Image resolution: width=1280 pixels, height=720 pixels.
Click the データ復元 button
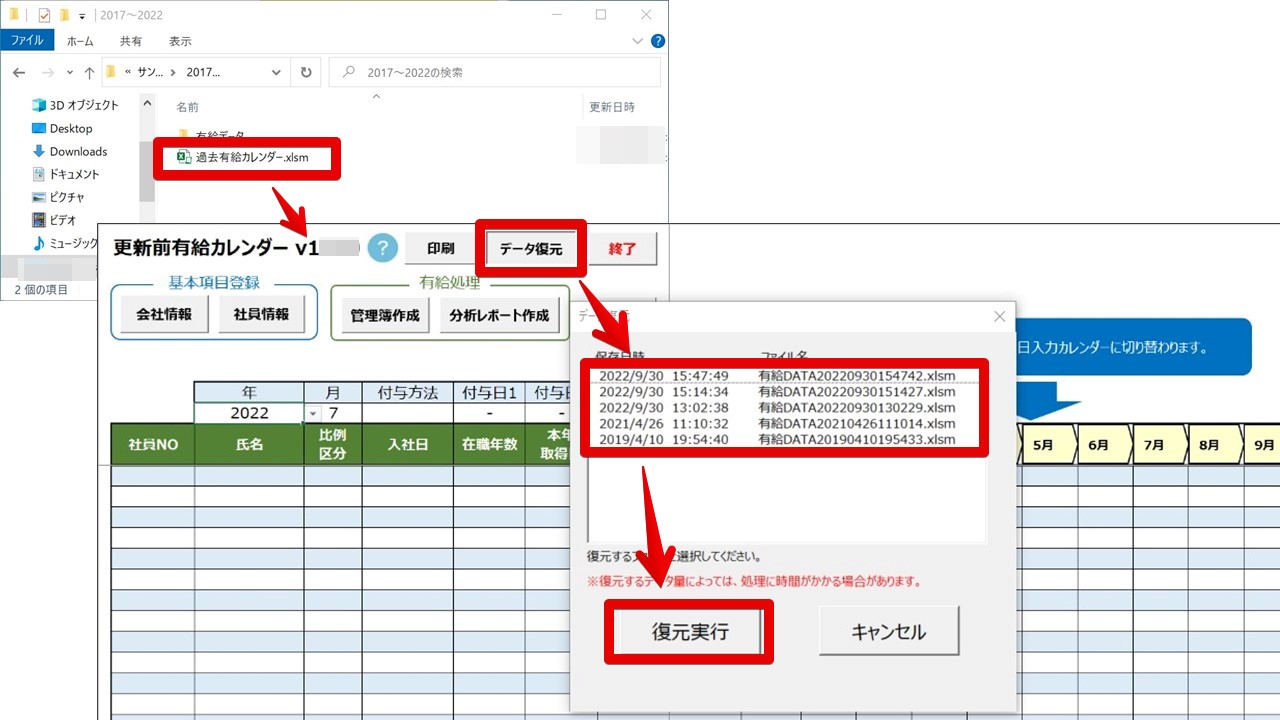[x=531, y=249]
